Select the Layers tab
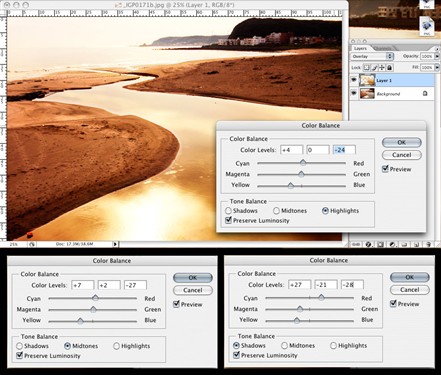Viewport: 441px width, 375px height. coord(360,48)
